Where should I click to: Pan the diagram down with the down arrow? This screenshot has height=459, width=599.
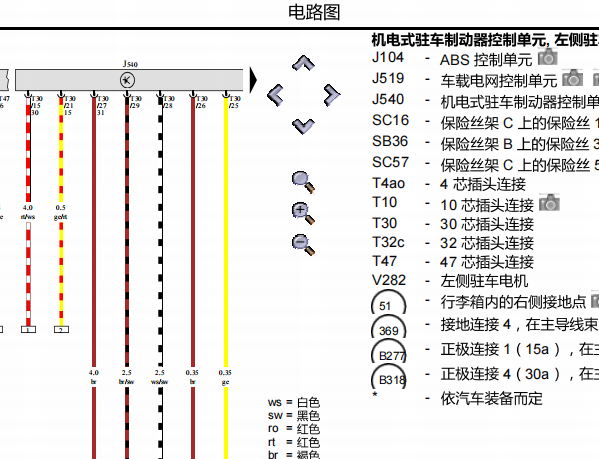pyautogui.click(x=303, y=126)
